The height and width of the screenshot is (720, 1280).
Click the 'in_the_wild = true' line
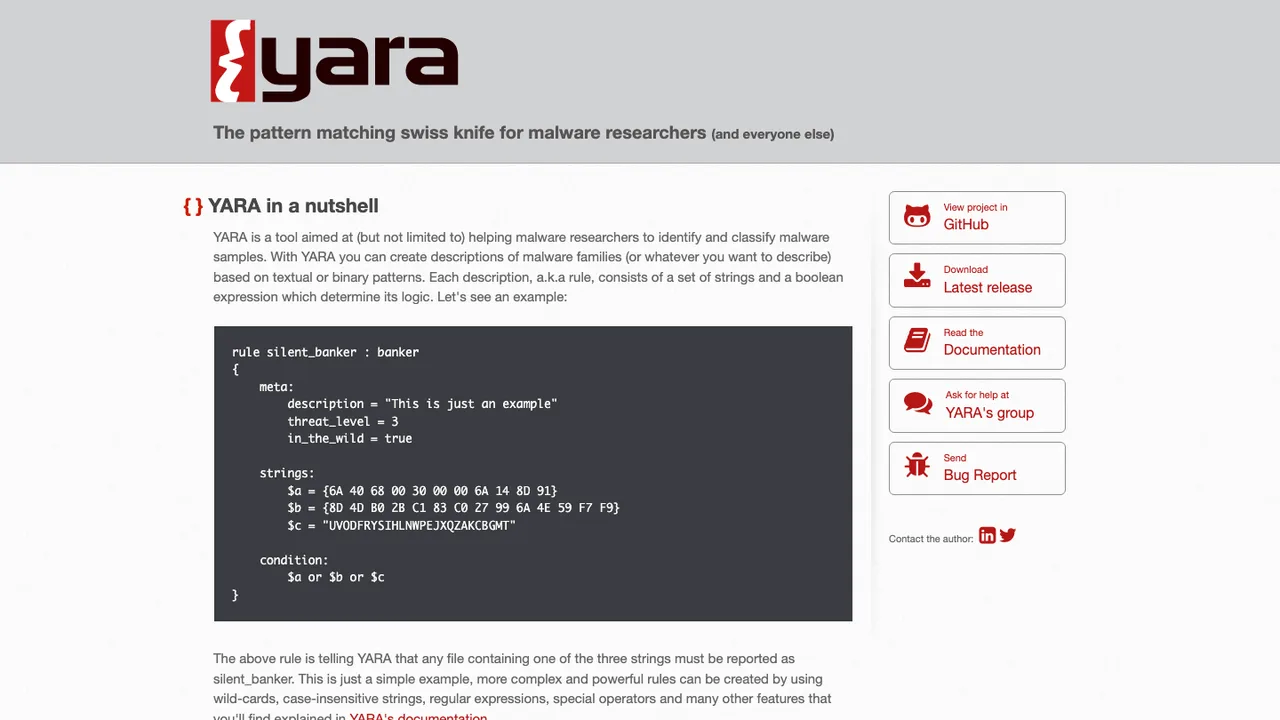pyautogui.click(x=350, y=438)
